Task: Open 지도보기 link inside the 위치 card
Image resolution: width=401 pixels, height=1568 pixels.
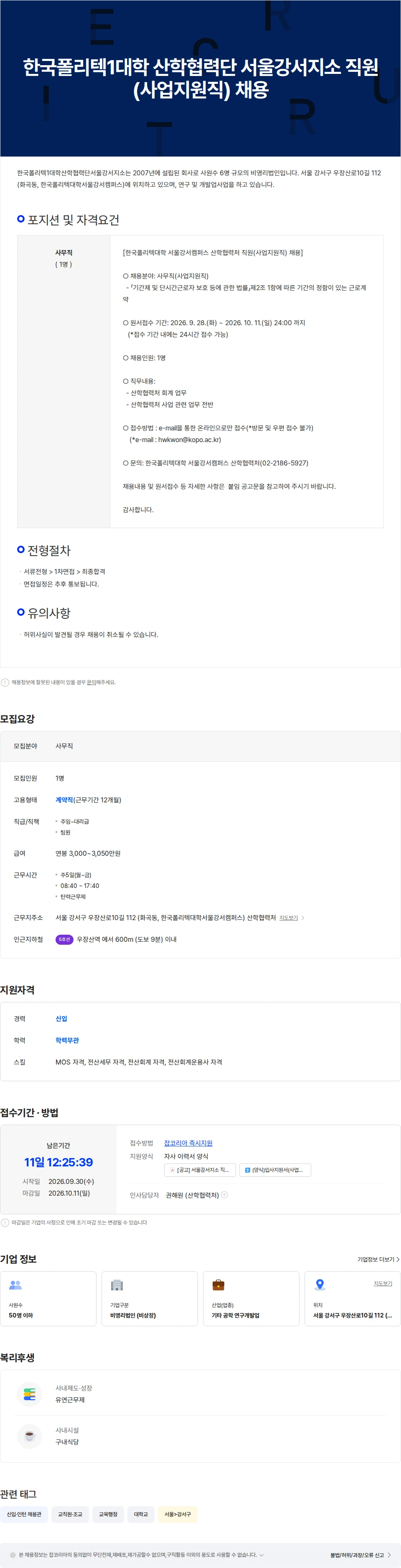Action: click(383, 1283)
